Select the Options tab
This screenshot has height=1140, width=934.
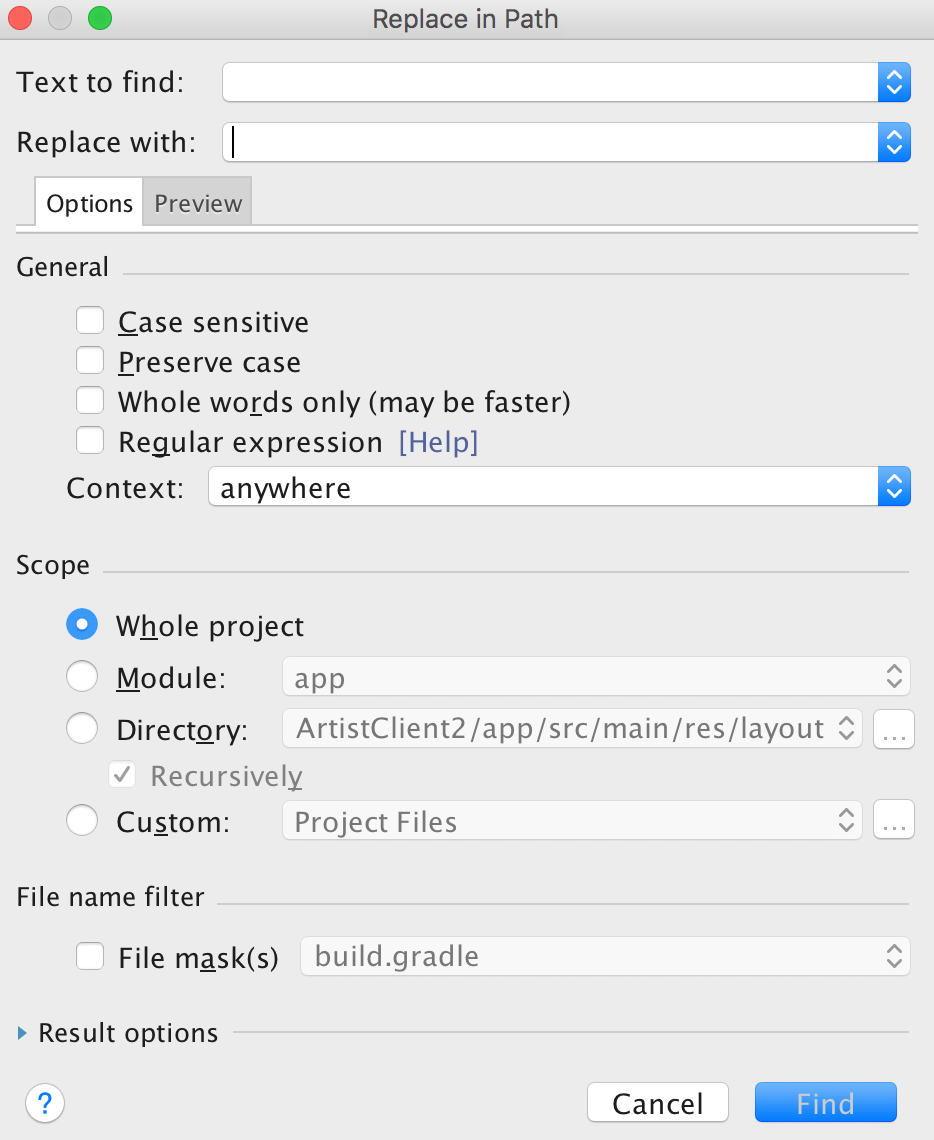pos(89,203)
